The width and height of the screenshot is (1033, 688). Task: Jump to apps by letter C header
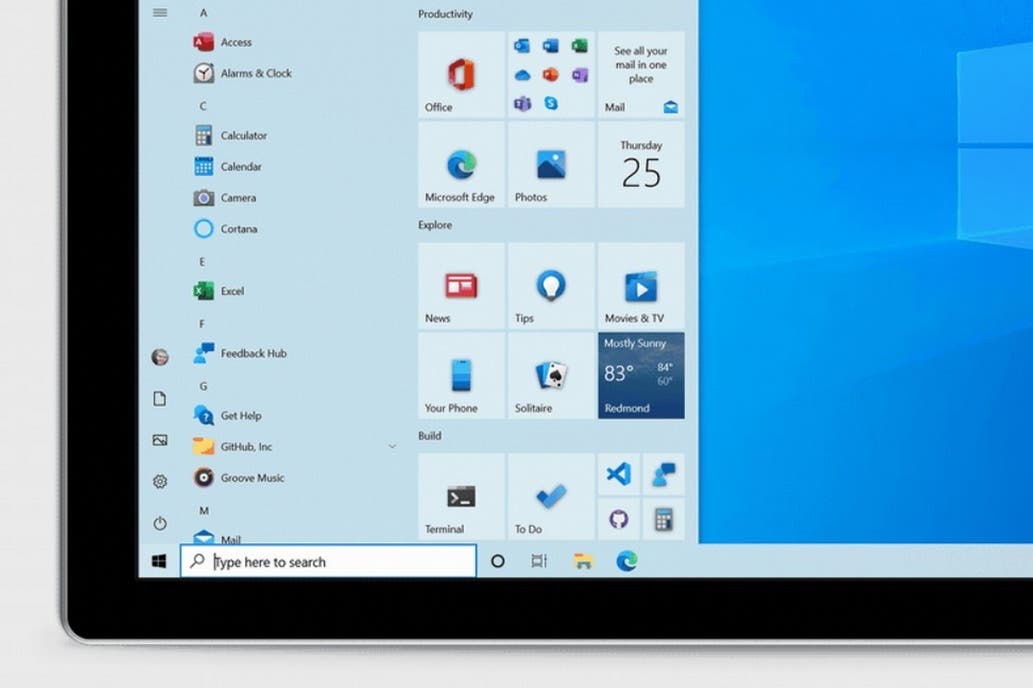203,105
